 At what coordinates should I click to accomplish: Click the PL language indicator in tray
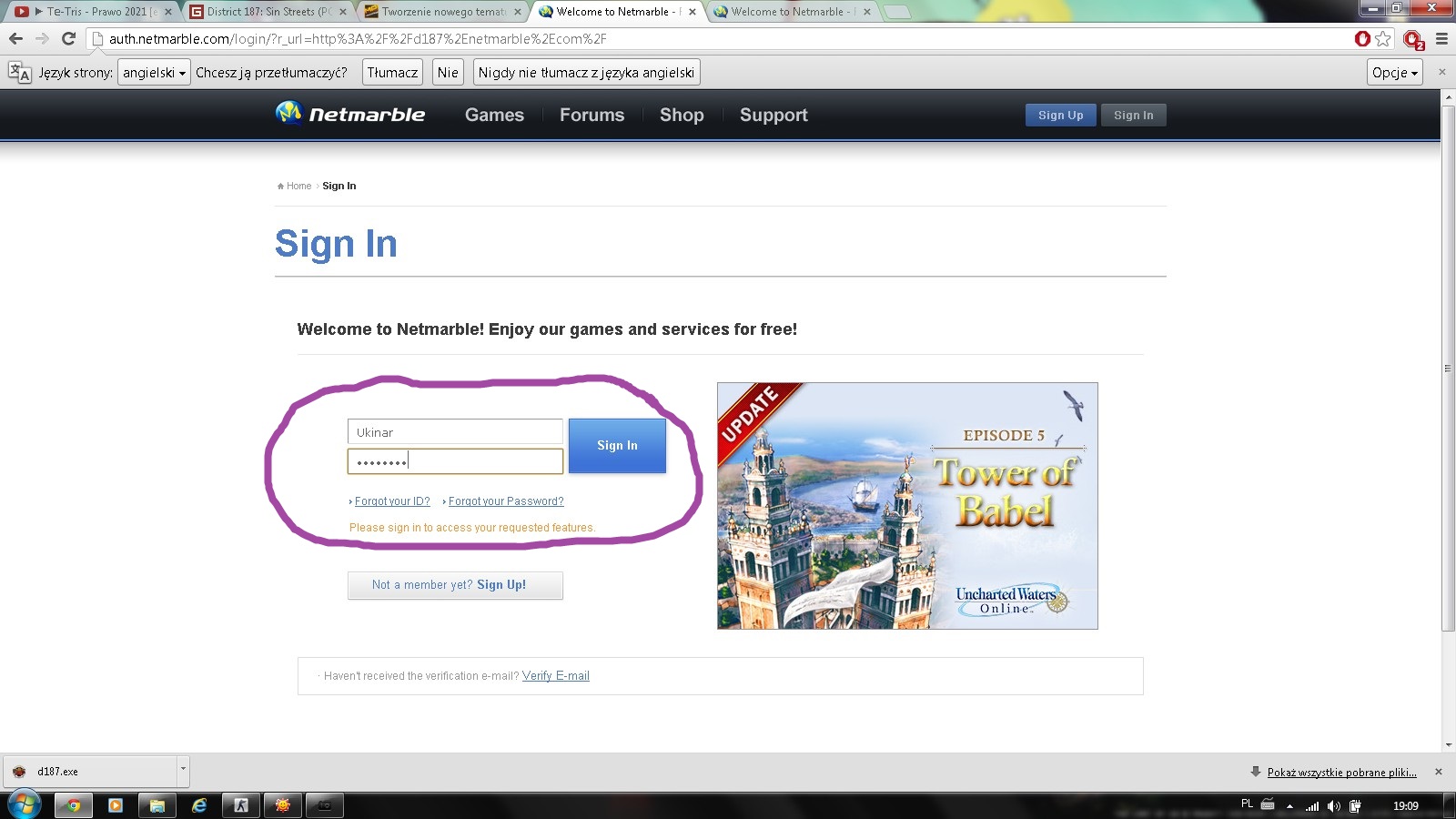pyautogui.click(x=1247, y=804)
